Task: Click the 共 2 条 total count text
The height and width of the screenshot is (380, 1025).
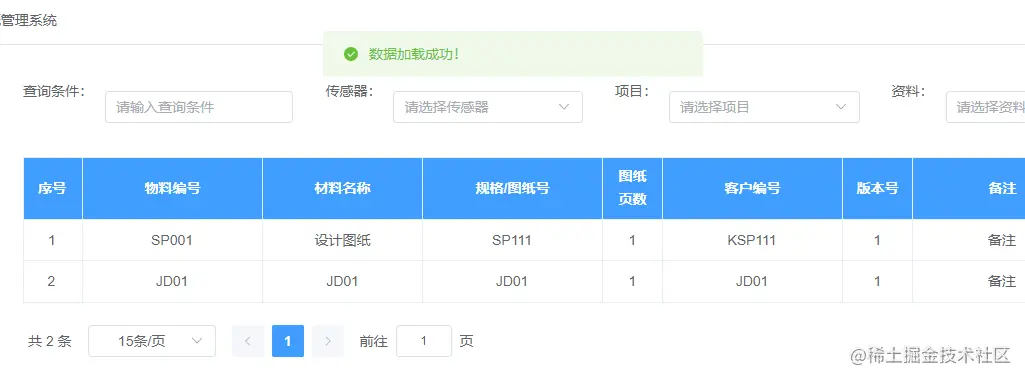Action: click(x=50, y=341)
